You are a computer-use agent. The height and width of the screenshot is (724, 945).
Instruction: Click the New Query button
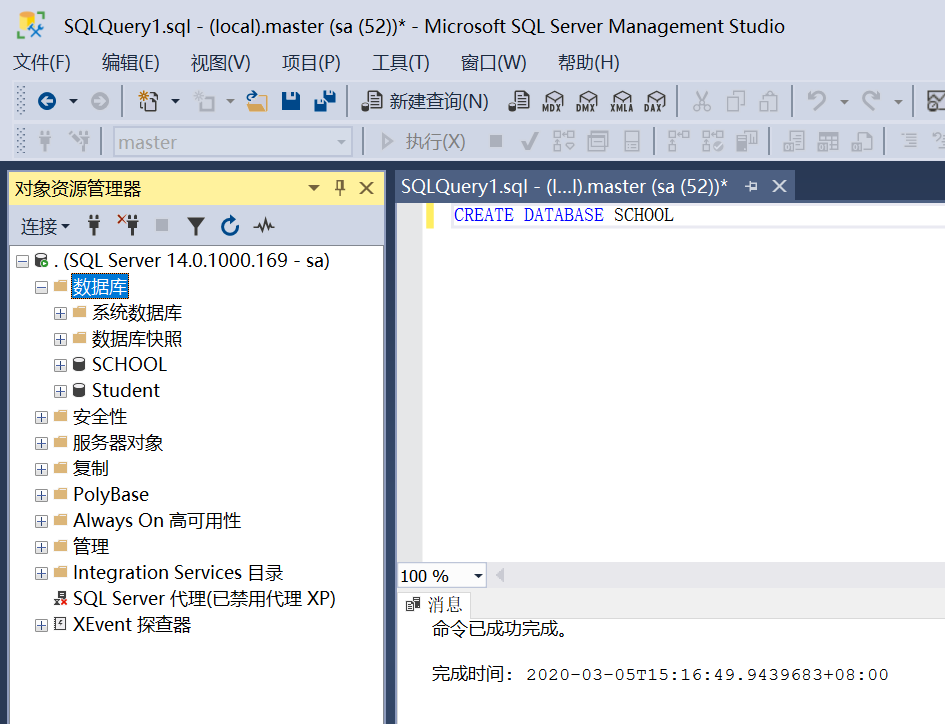(x=425, y=101)
